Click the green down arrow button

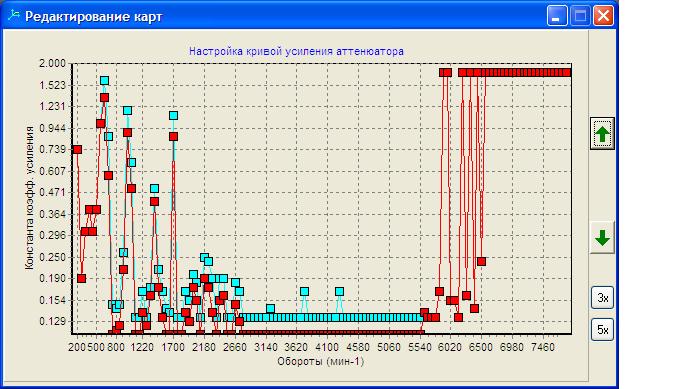602,238
